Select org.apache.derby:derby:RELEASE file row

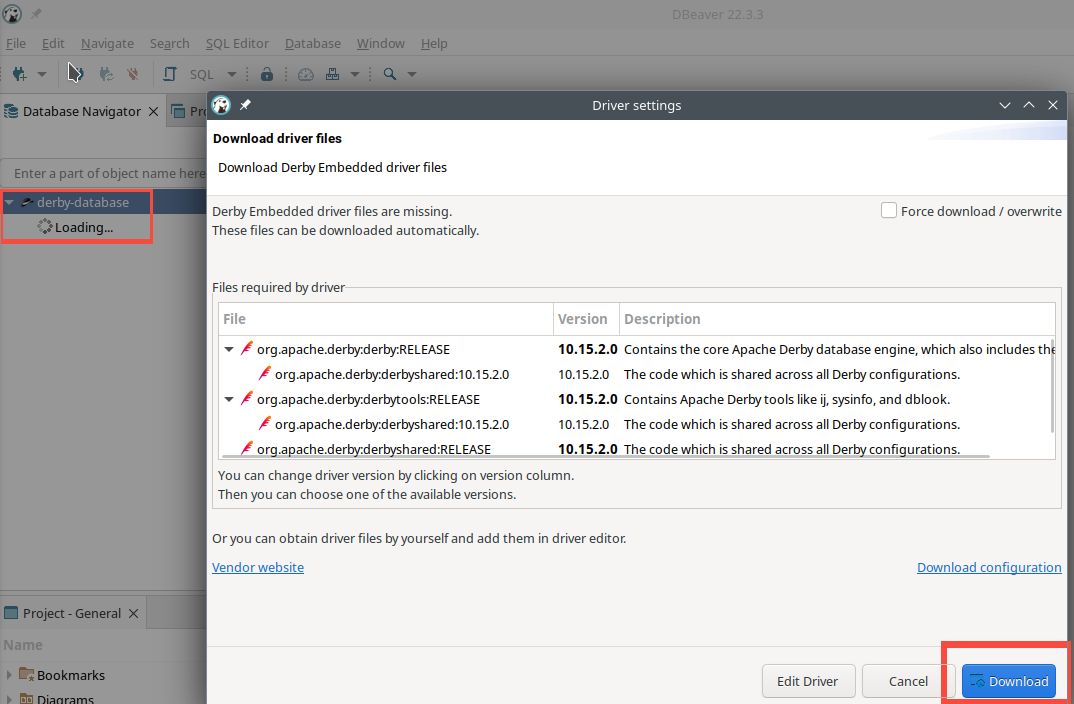pos(353,349)
